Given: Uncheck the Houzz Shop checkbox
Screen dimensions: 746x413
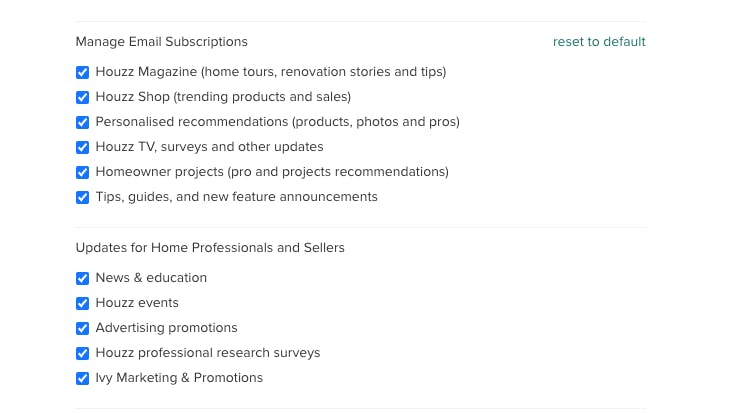Looking at the screenshot, I should pos(82,98).
